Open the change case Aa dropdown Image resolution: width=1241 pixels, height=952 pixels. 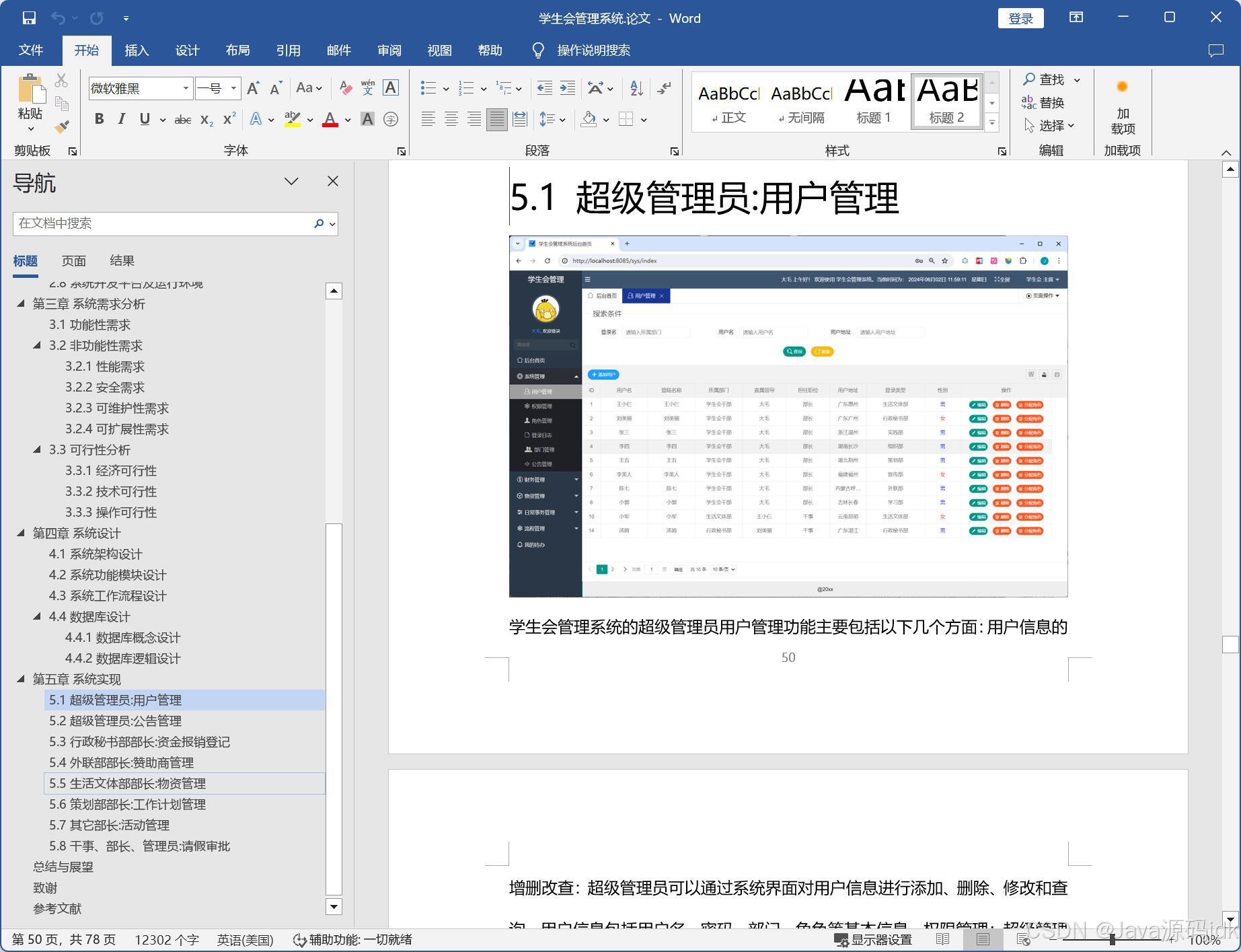(309, 88)
